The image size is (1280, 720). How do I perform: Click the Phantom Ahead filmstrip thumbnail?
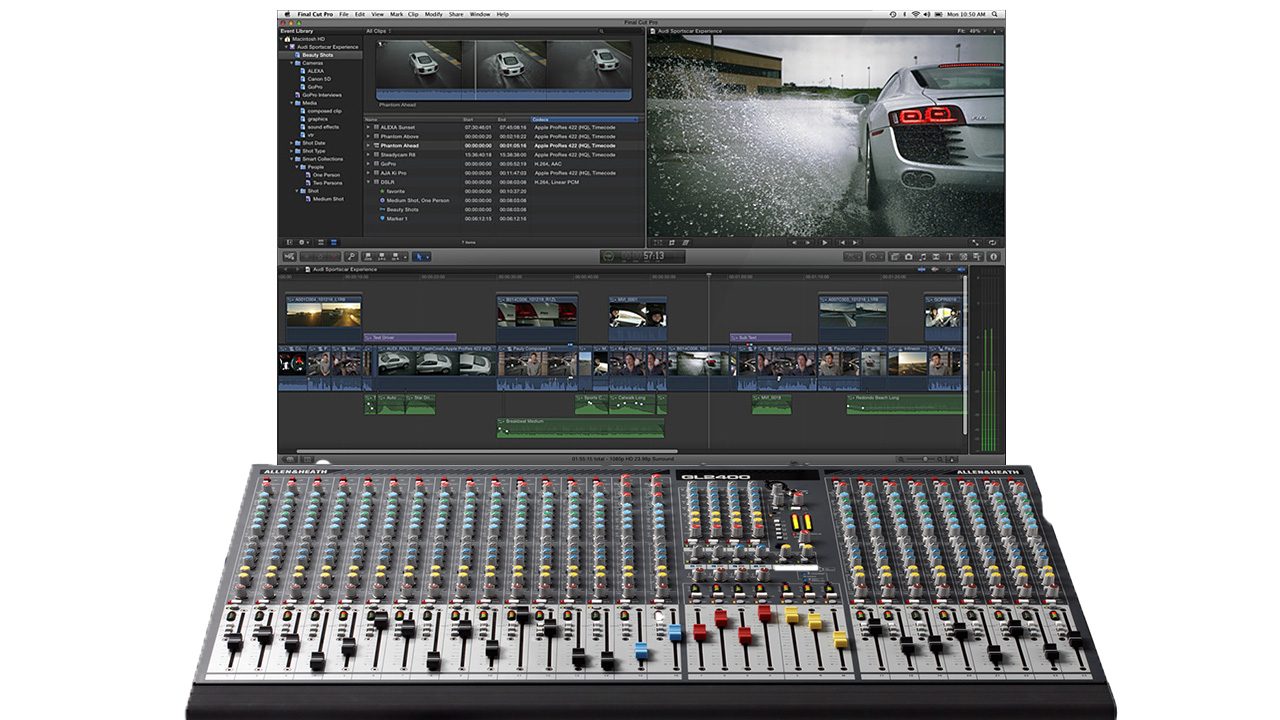(504, 70)
